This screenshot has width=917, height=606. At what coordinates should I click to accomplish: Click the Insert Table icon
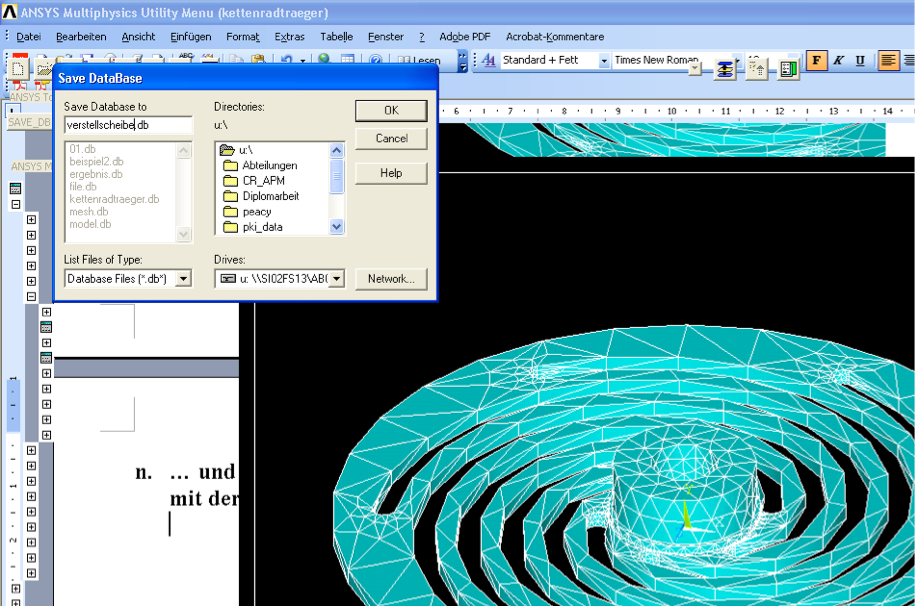[x=347, y=59]
